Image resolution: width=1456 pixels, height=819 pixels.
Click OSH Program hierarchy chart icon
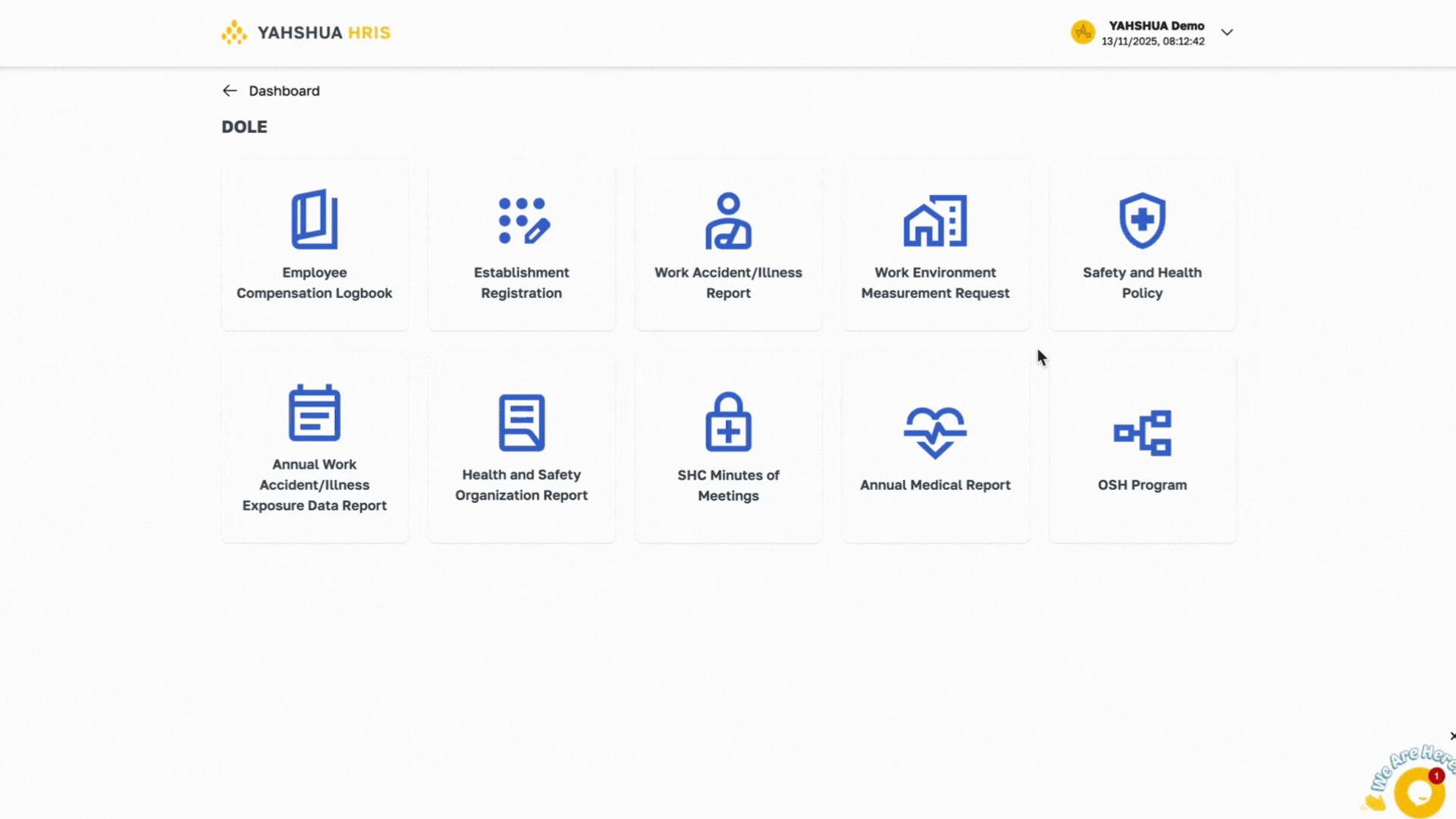pyautogui.click(x=1142, y=432)
